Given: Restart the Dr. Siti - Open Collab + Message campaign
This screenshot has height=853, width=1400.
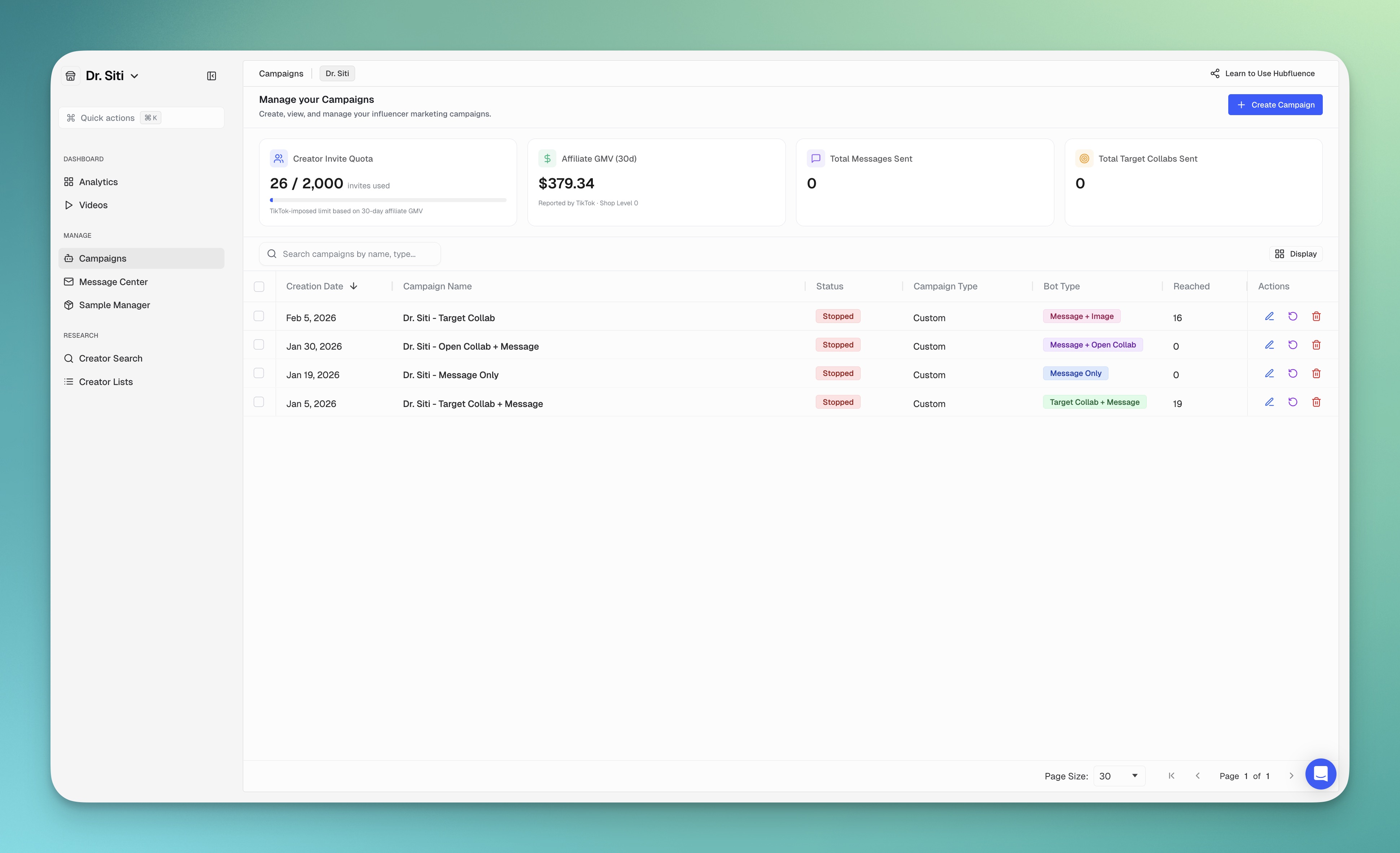Looking at the screenshot, I should coord(1293,345).
